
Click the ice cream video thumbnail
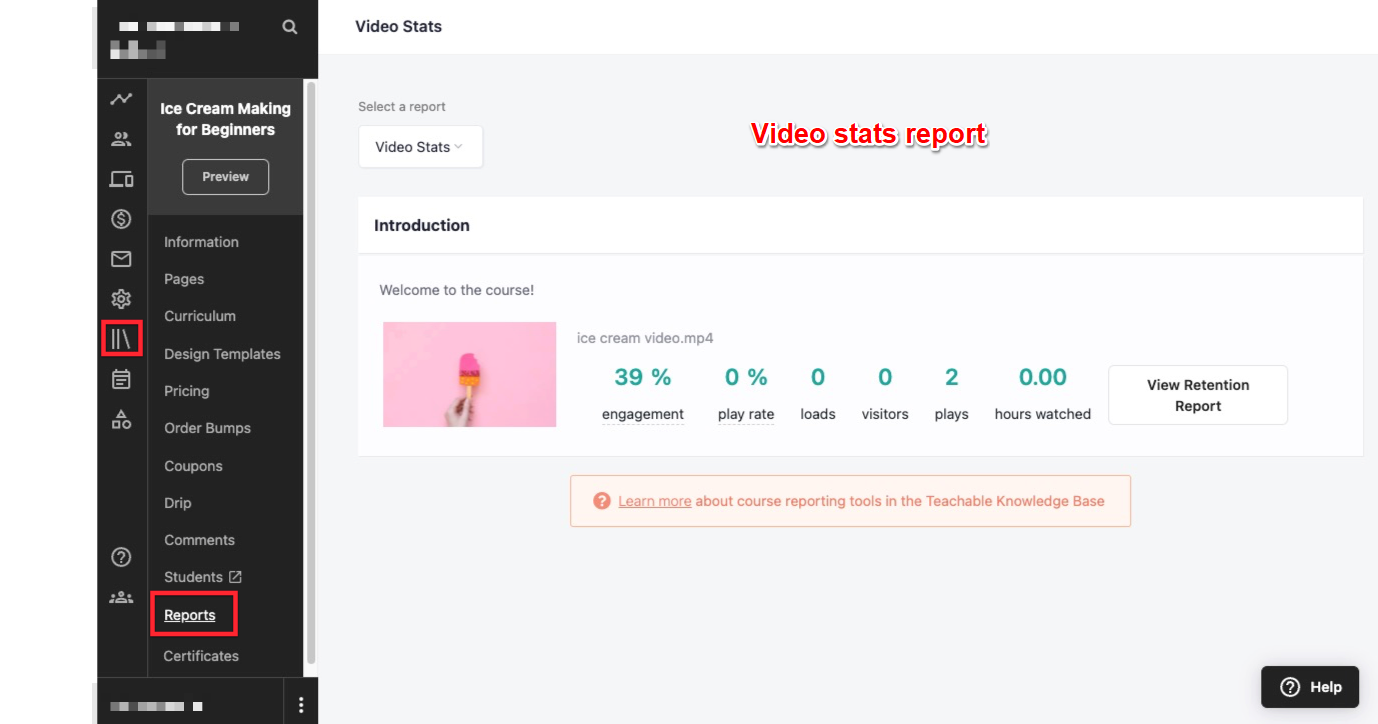[x=469, y=374]
